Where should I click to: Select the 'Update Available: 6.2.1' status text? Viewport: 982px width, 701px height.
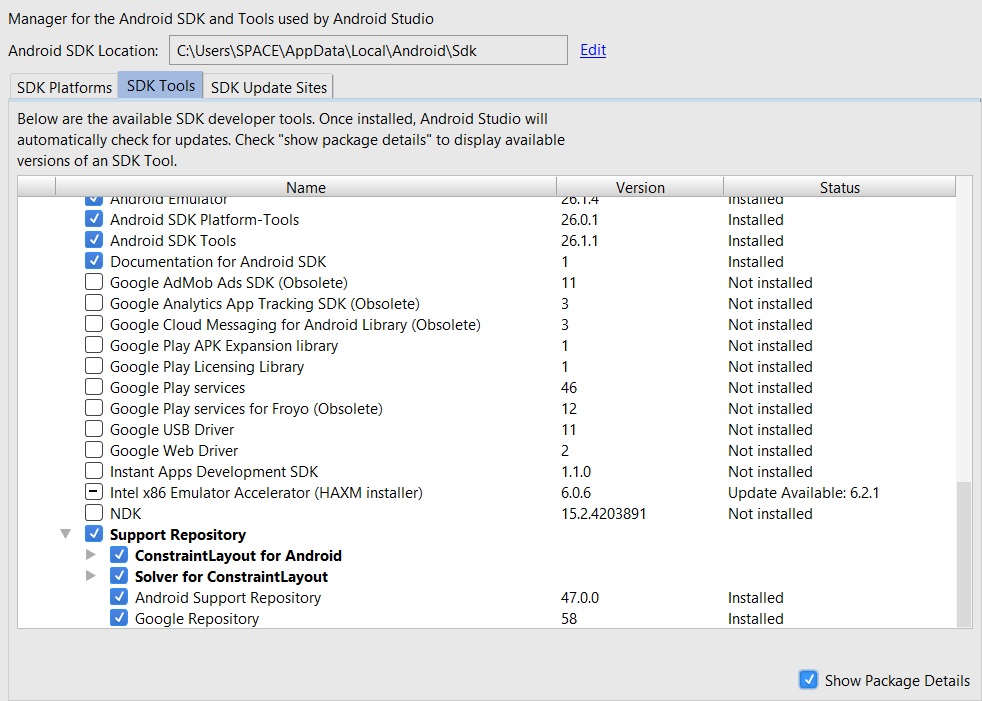804,493
